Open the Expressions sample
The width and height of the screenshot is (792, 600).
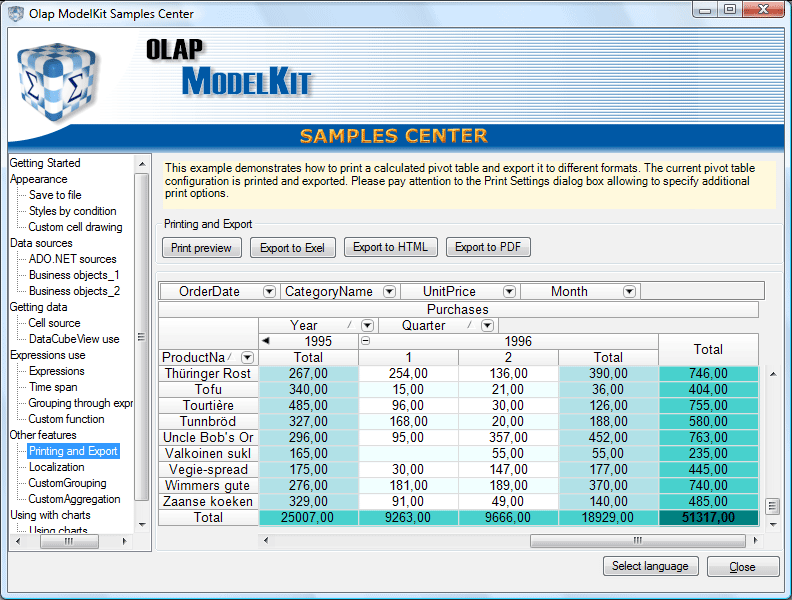pyautogui.click(x=57, y=371)
